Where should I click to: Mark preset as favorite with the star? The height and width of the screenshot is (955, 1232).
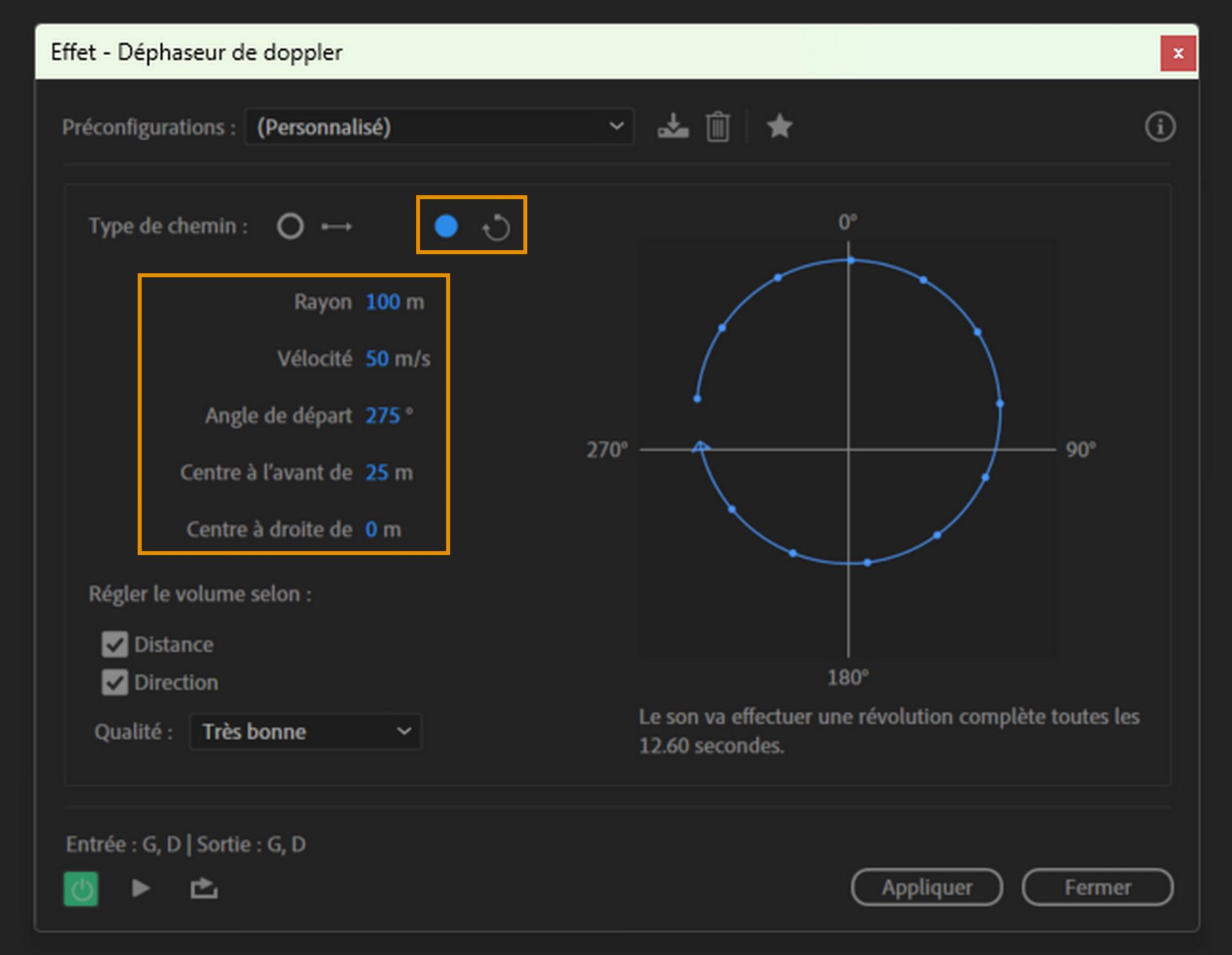780,126
